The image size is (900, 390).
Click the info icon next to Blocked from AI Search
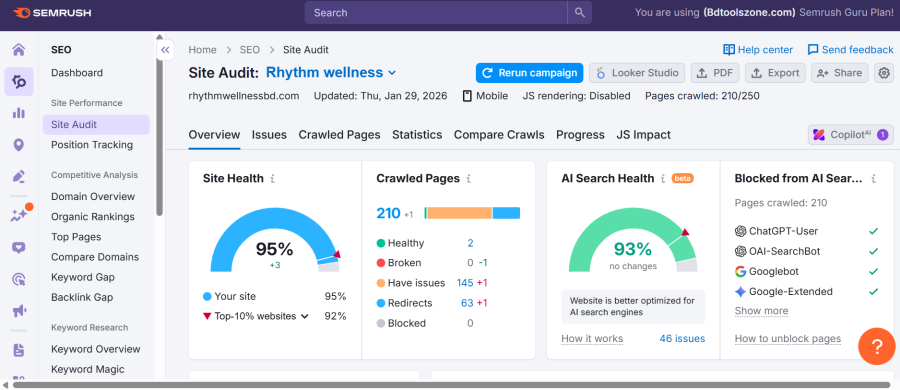tap(874, 179)
